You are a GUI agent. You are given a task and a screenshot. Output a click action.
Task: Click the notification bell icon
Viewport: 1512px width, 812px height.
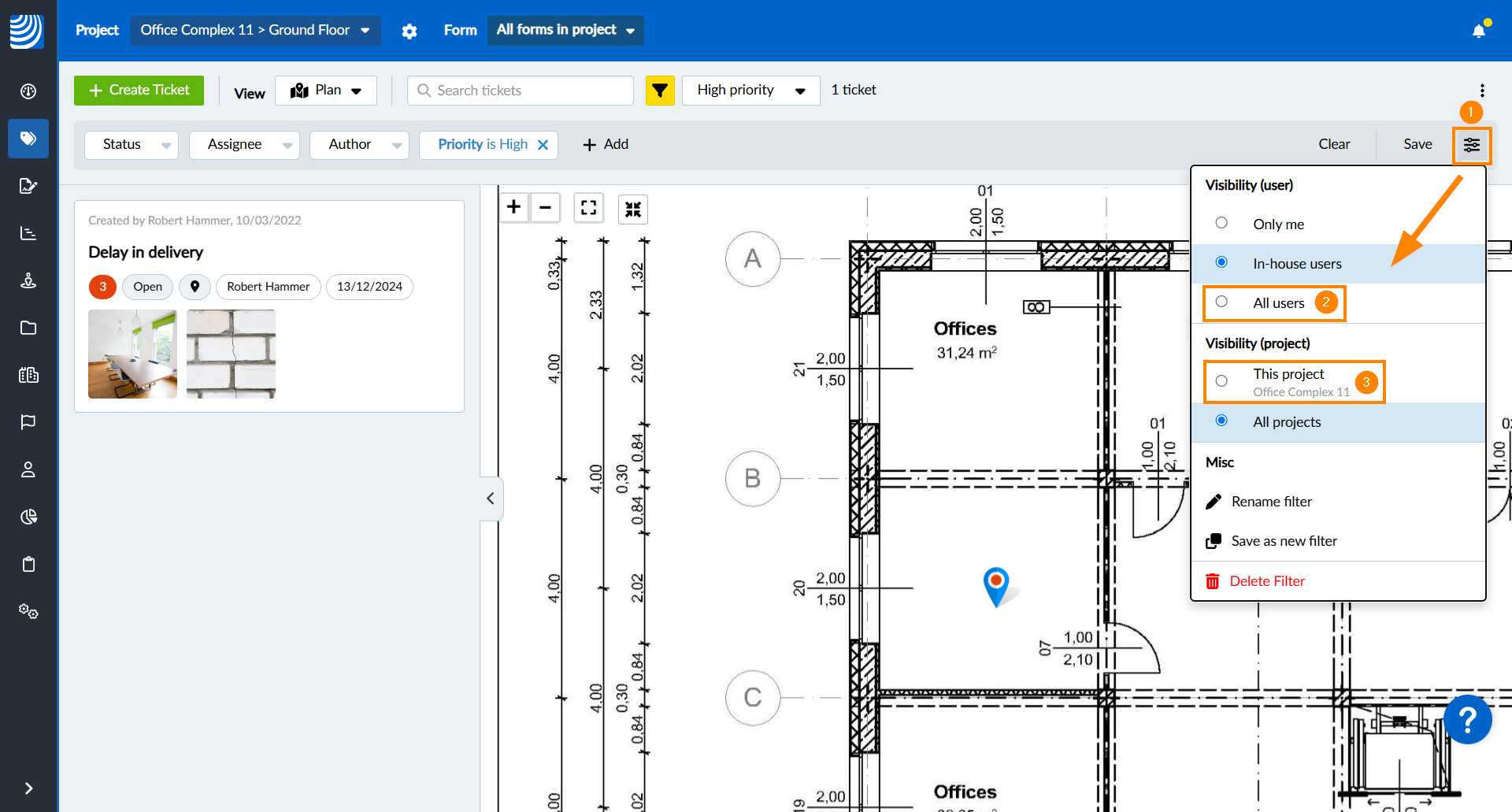[x=1478, y=31]
